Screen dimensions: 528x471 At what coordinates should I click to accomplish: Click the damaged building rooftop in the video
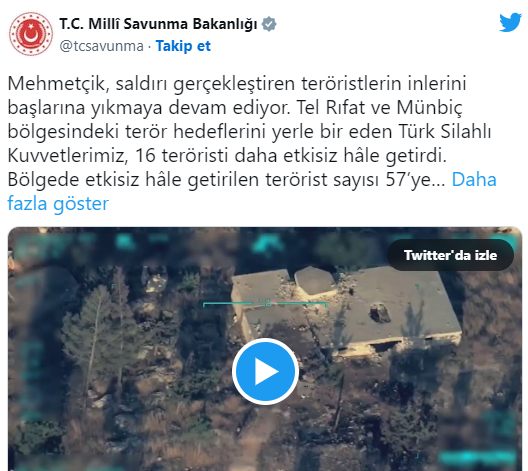[x=347, y=308]
